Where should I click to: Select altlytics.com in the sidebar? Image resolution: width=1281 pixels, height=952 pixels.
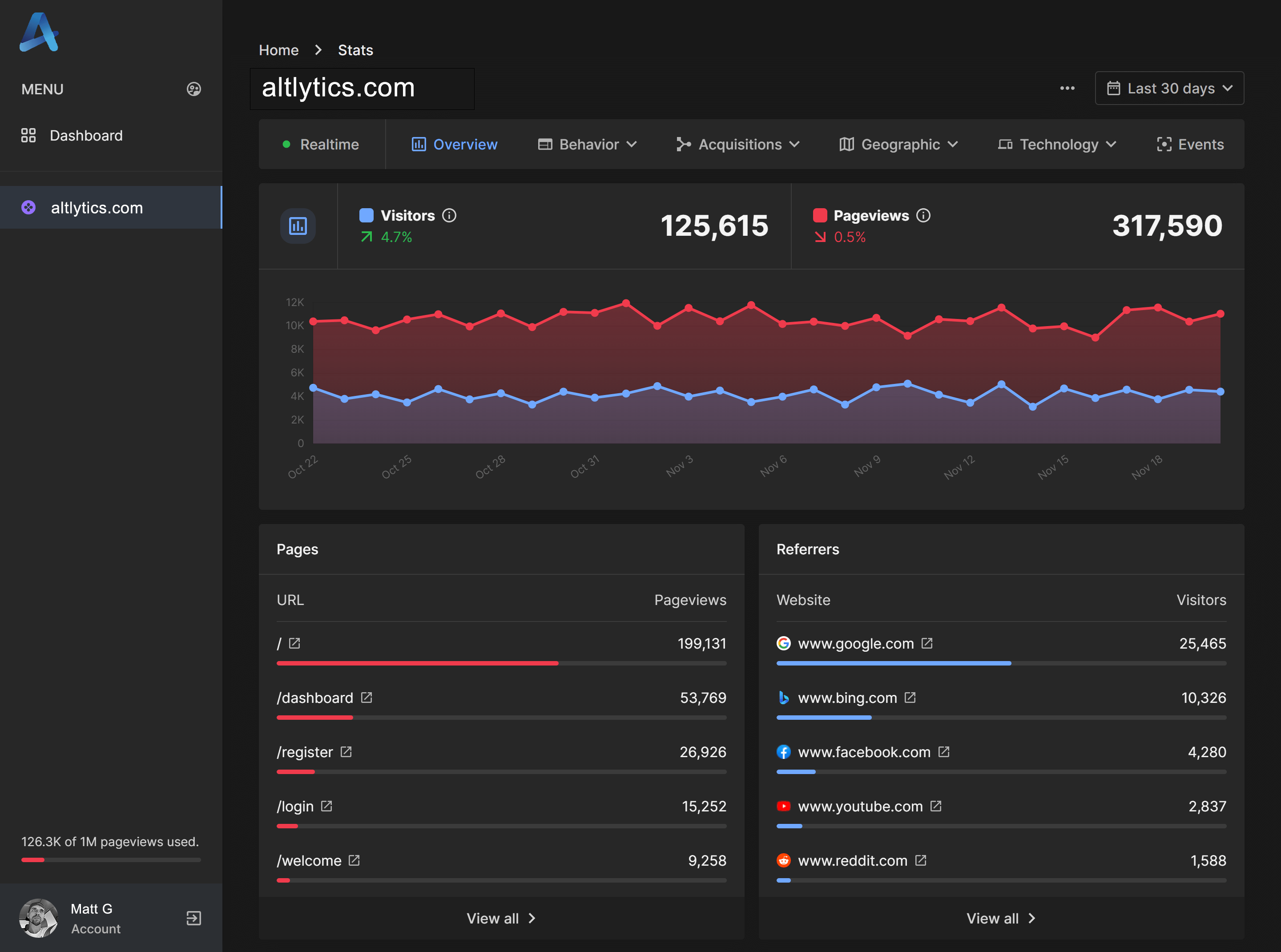(111, 207)
